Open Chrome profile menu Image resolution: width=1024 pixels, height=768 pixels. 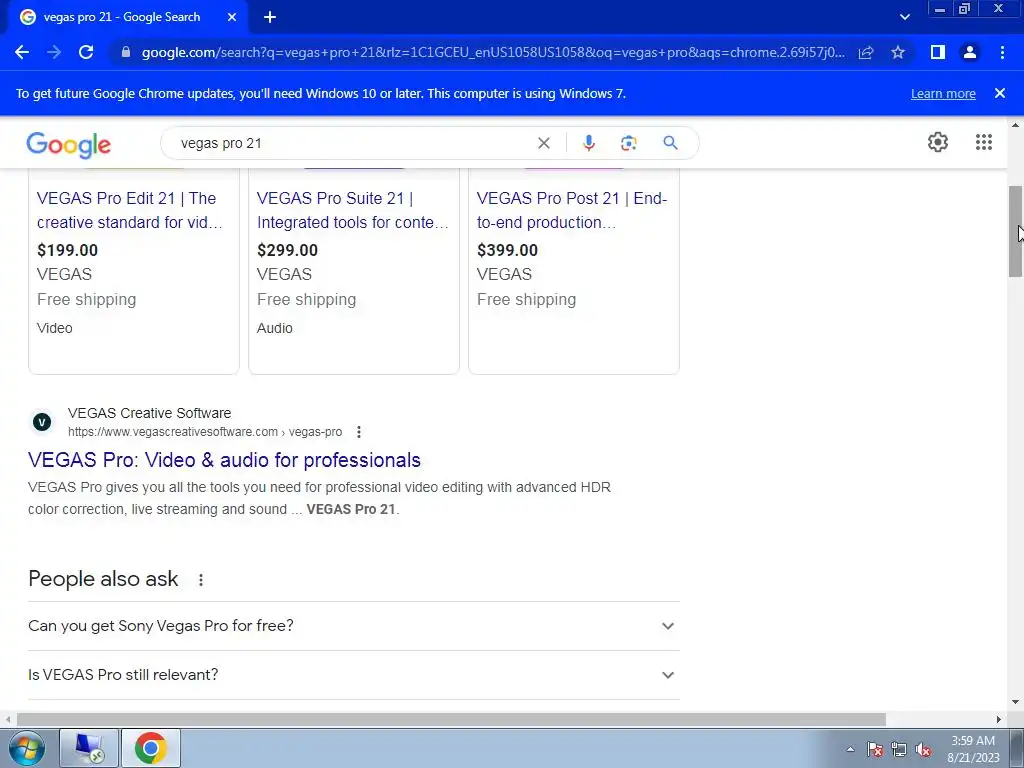970,52
